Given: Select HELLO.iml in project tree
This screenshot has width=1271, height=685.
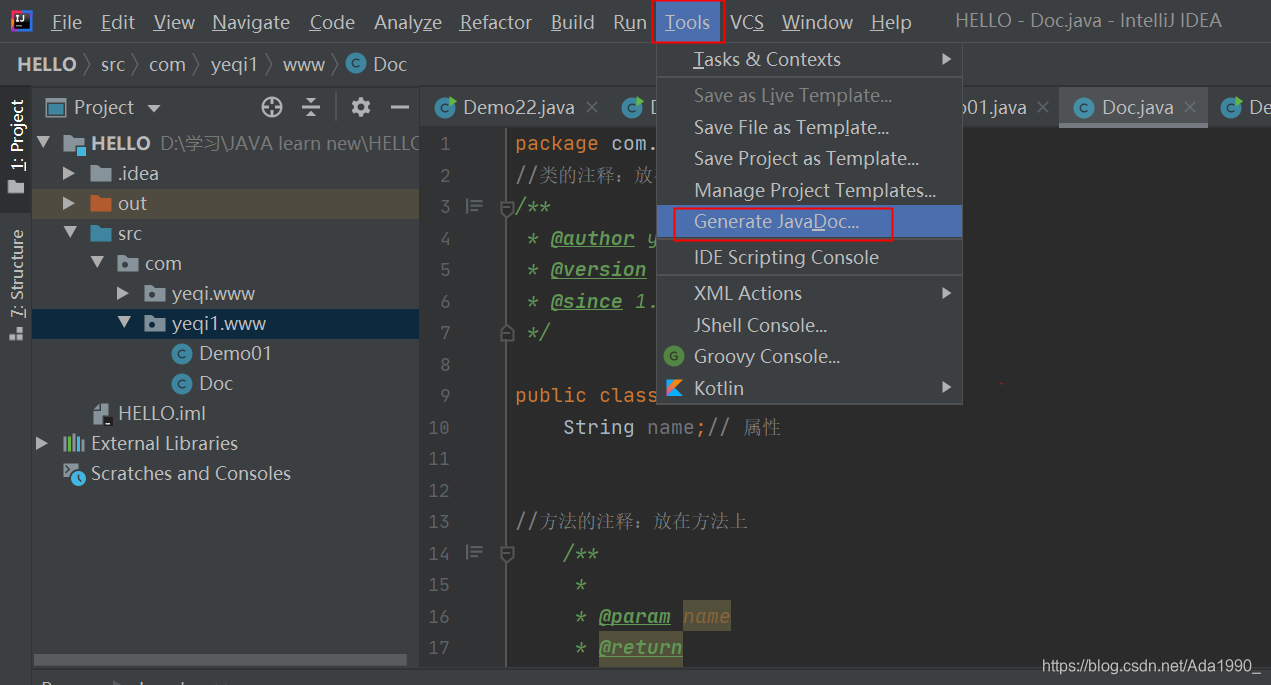Looking at the screenshot, I should 162,413.
